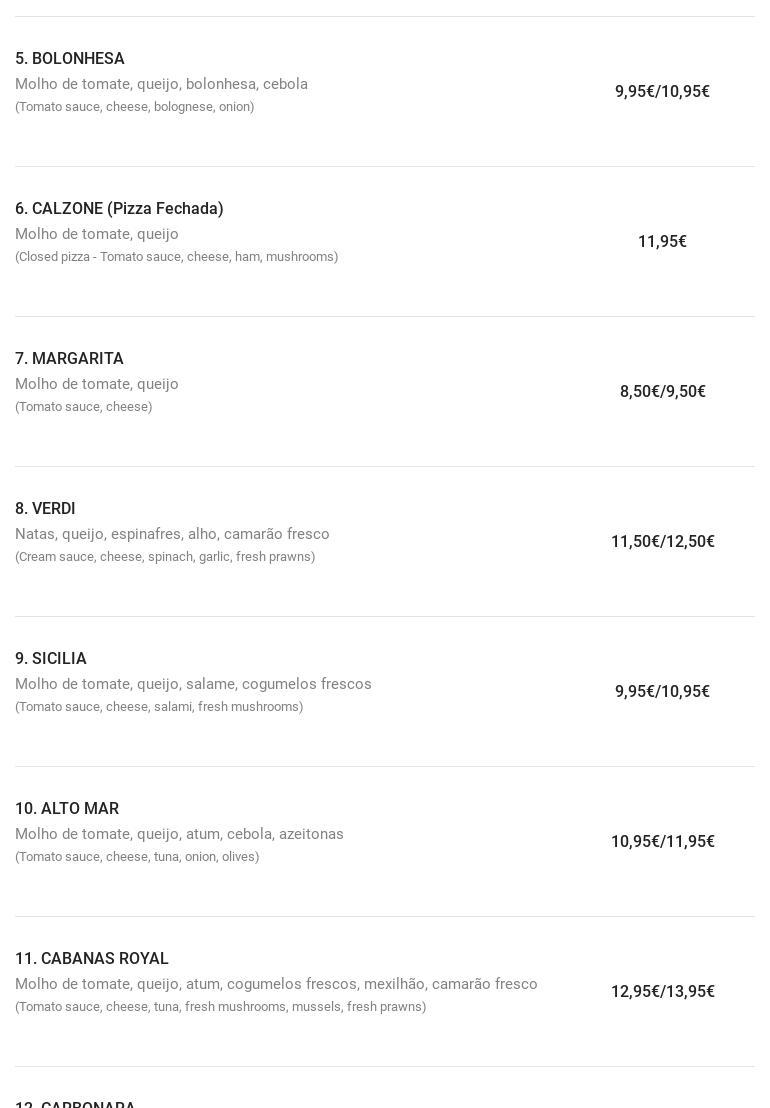Click the 9. SICILIA pizza heading

(x=51, y=659)
